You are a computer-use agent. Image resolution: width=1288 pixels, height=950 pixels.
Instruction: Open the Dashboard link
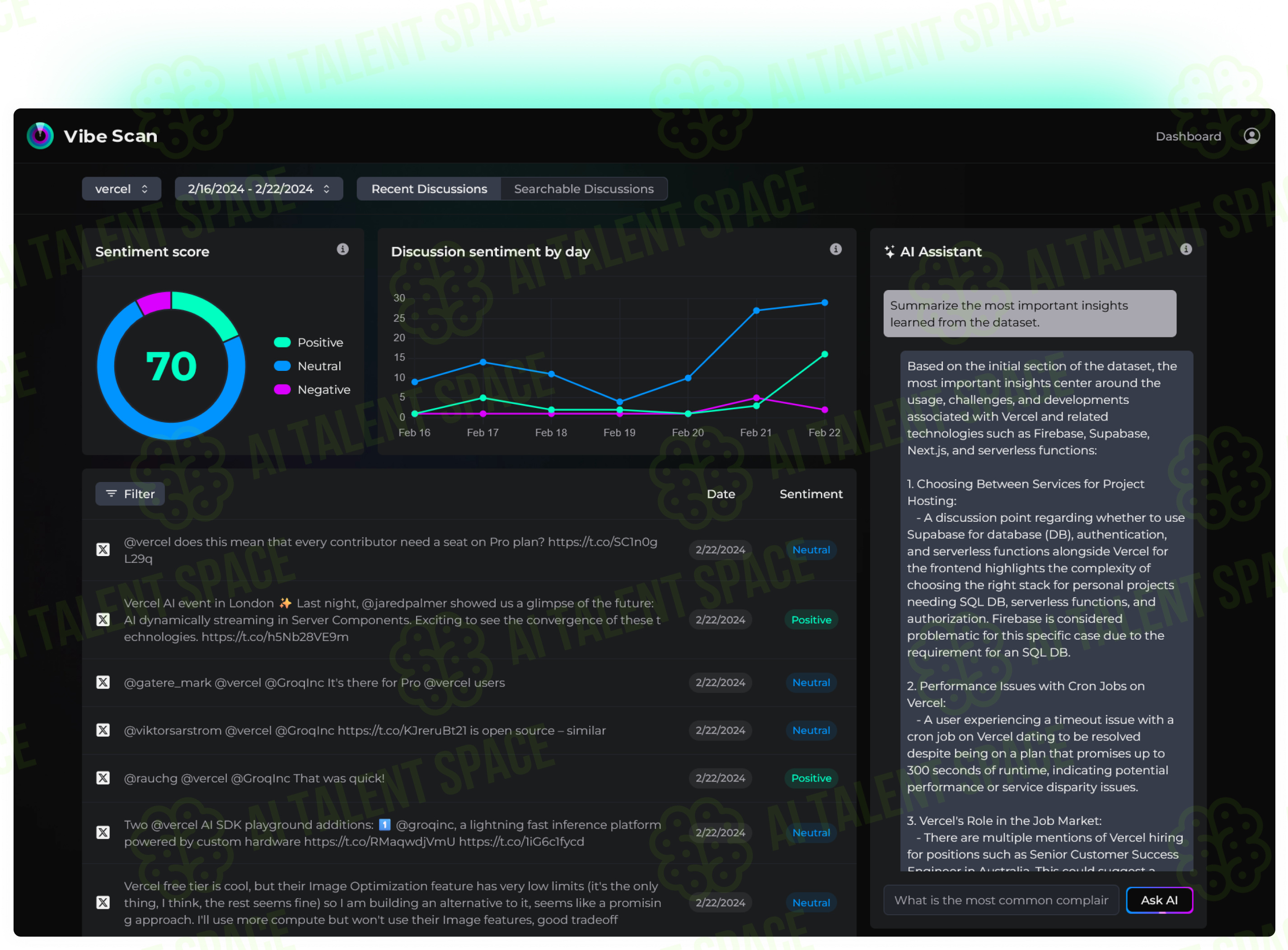1188,136
